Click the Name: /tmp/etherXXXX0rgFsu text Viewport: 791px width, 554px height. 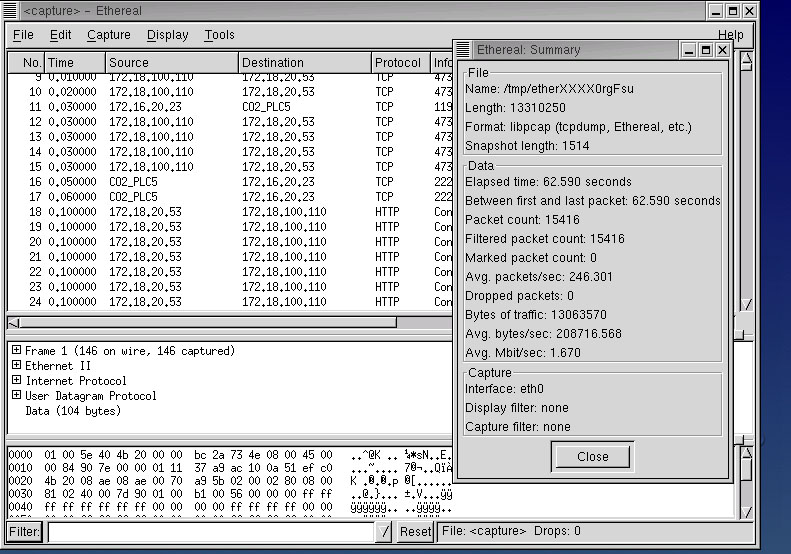point(549,89)
